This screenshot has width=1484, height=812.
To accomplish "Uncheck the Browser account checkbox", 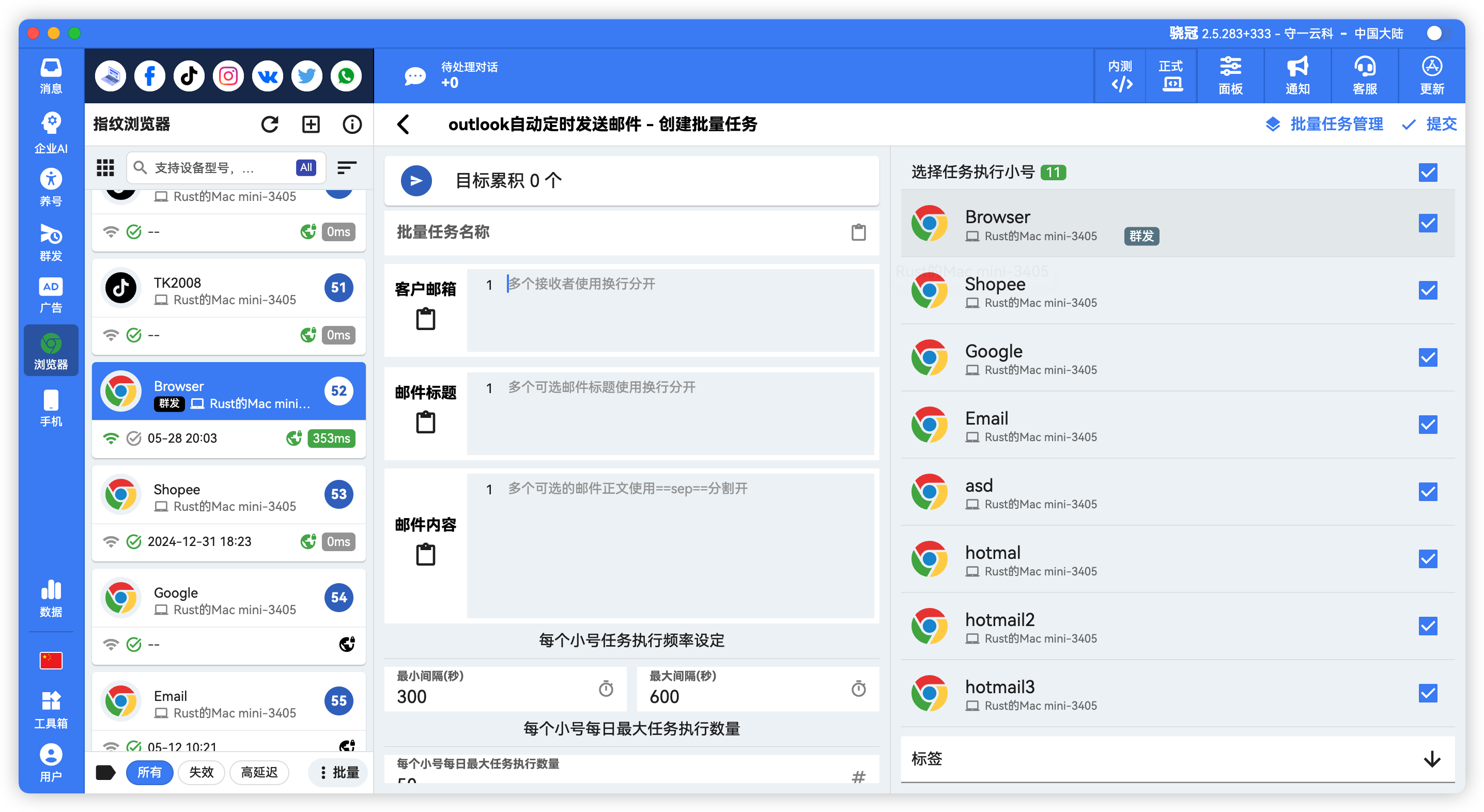I will [x=1428, y=223].
